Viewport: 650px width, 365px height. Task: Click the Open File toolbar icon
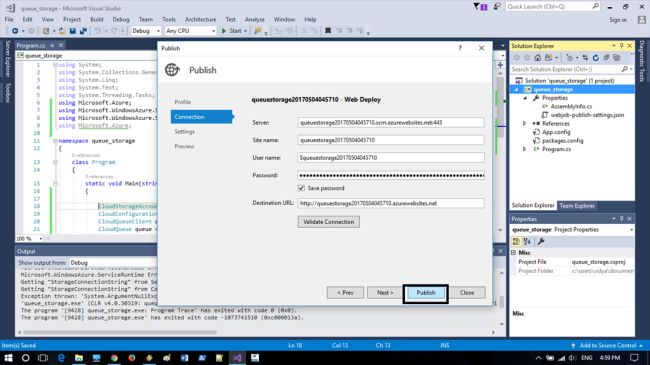point(62,31)
